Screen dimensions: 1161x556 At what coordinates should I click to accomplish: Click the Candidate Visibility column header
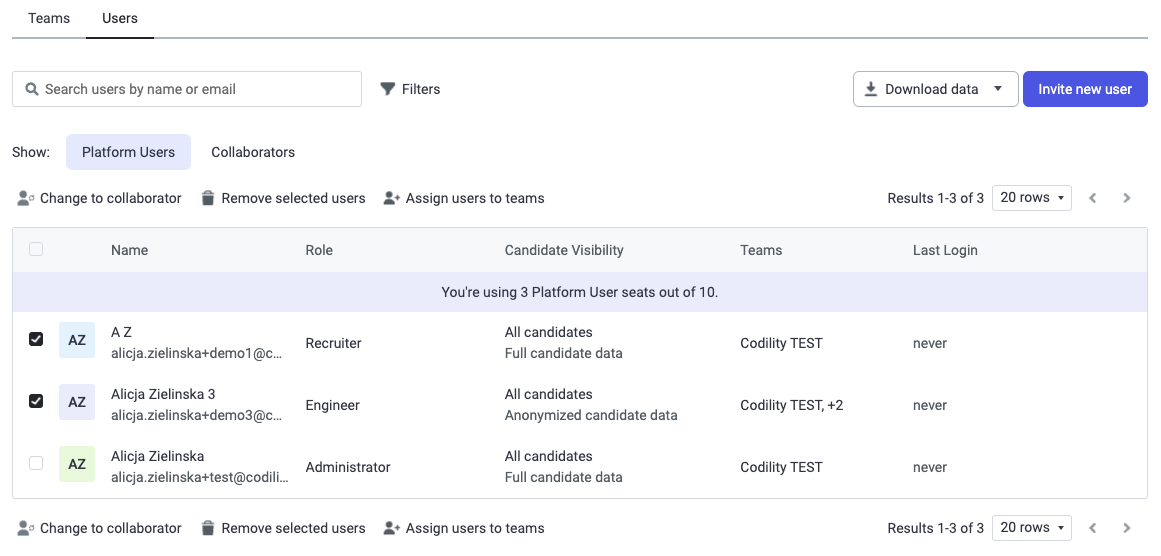pyautogui.click(x=564, y=250)
